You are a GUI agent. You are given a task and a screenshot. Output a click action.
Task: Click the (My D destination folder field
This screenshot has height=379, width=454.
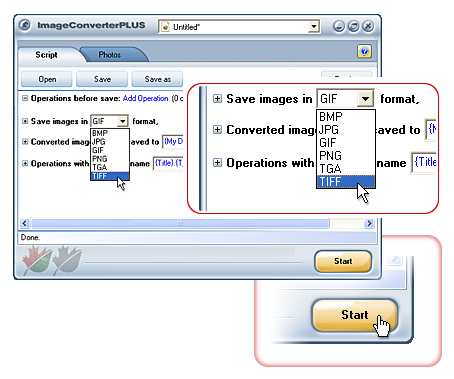coord(173,142)
